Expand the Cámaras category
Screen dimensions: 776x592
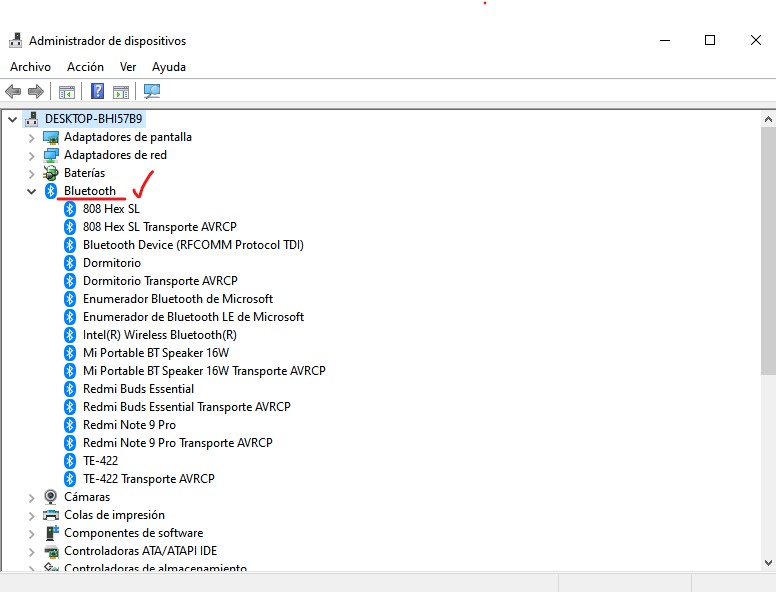pyautogui.click(x=31, y=497)
